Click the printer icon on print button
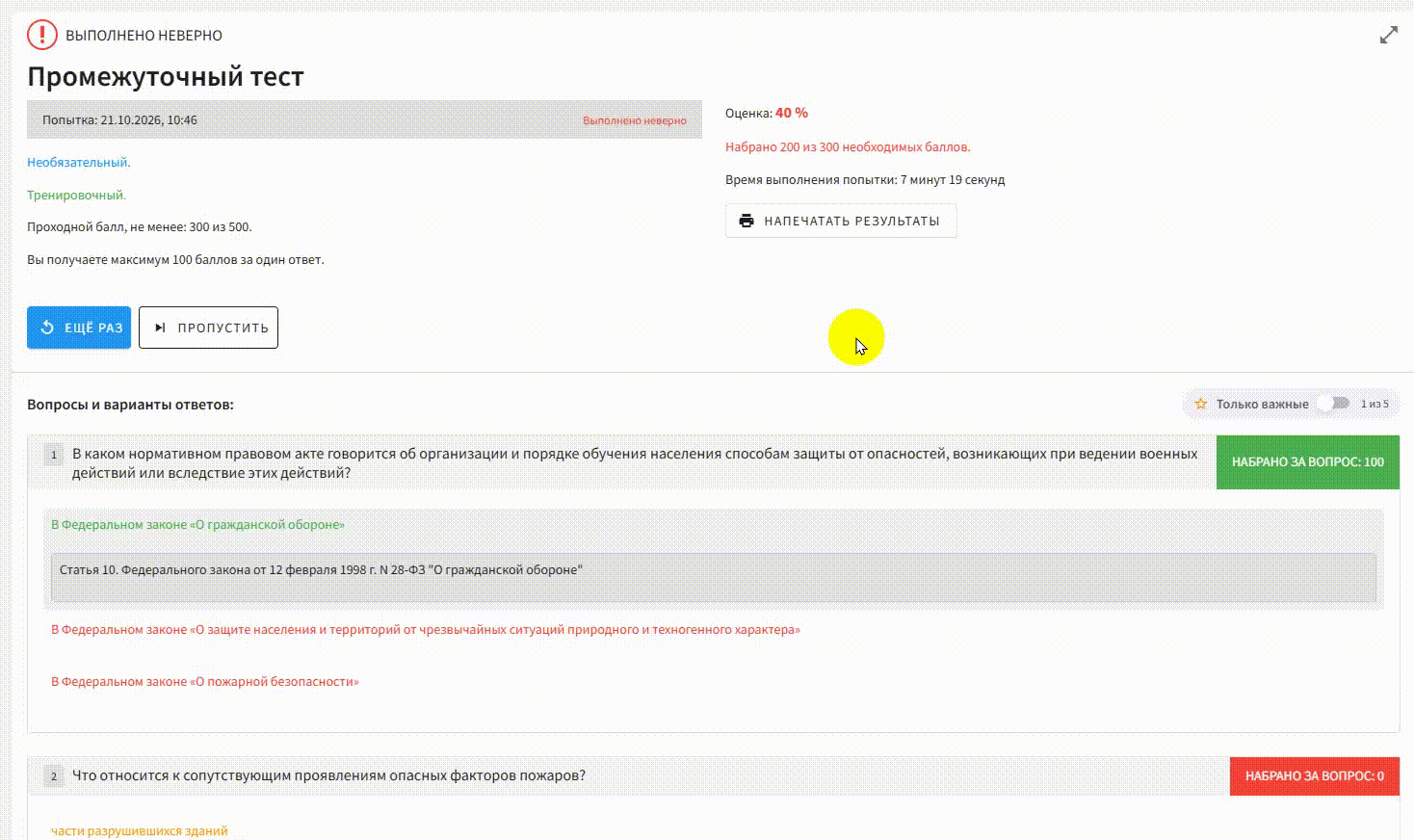This screenshot has height=840, width=1414. click(746, 221)
